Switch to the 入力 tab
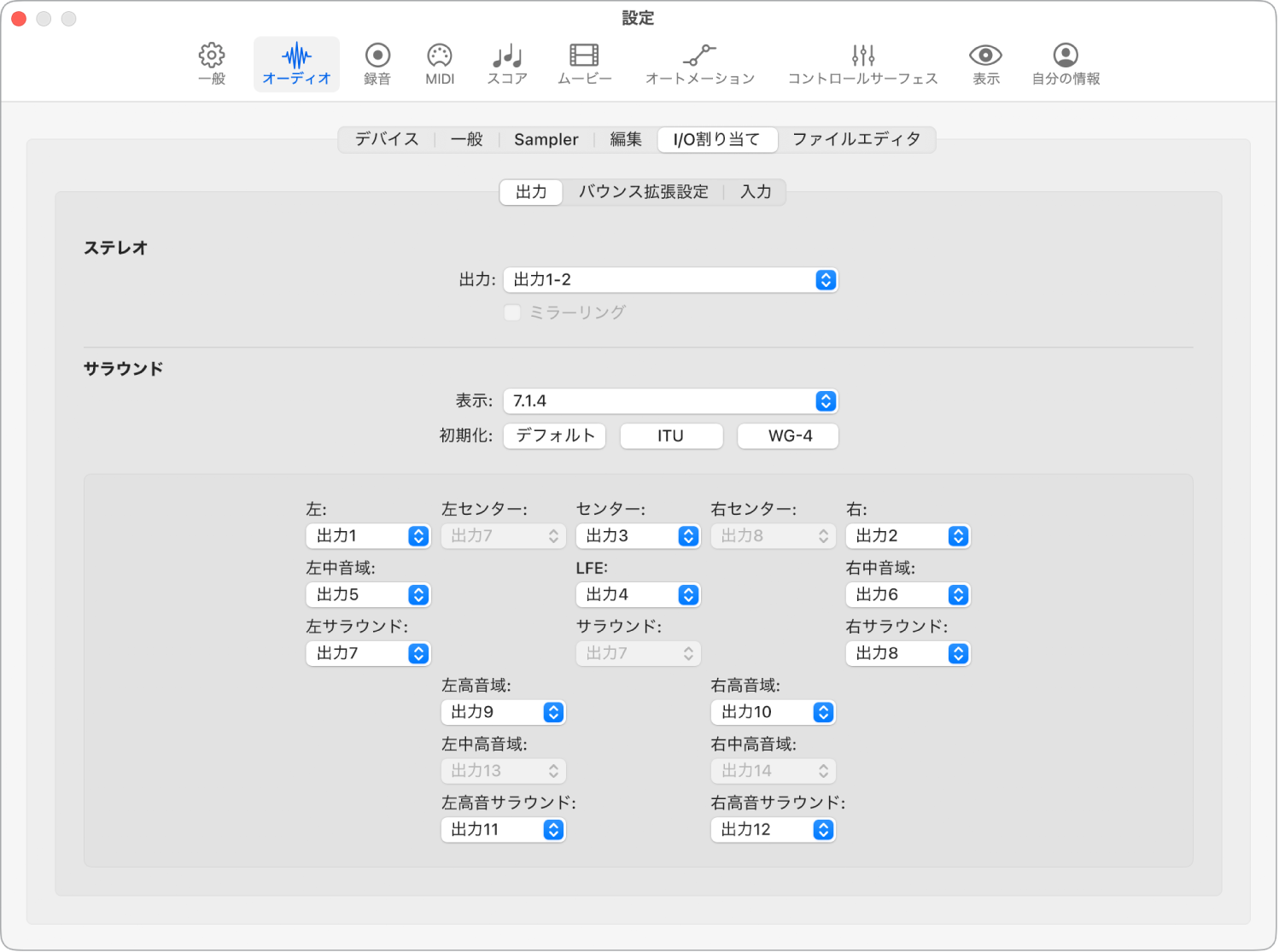 [756, 192]
